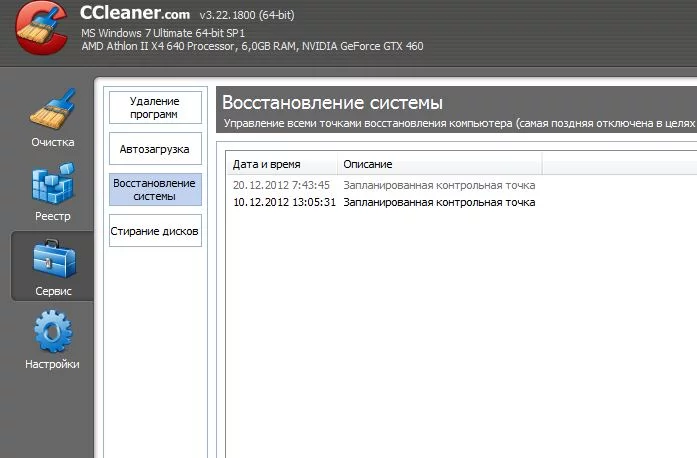697x458 pixels.
Task: Open Настройки gear settings
Action: tap(52, 340)
